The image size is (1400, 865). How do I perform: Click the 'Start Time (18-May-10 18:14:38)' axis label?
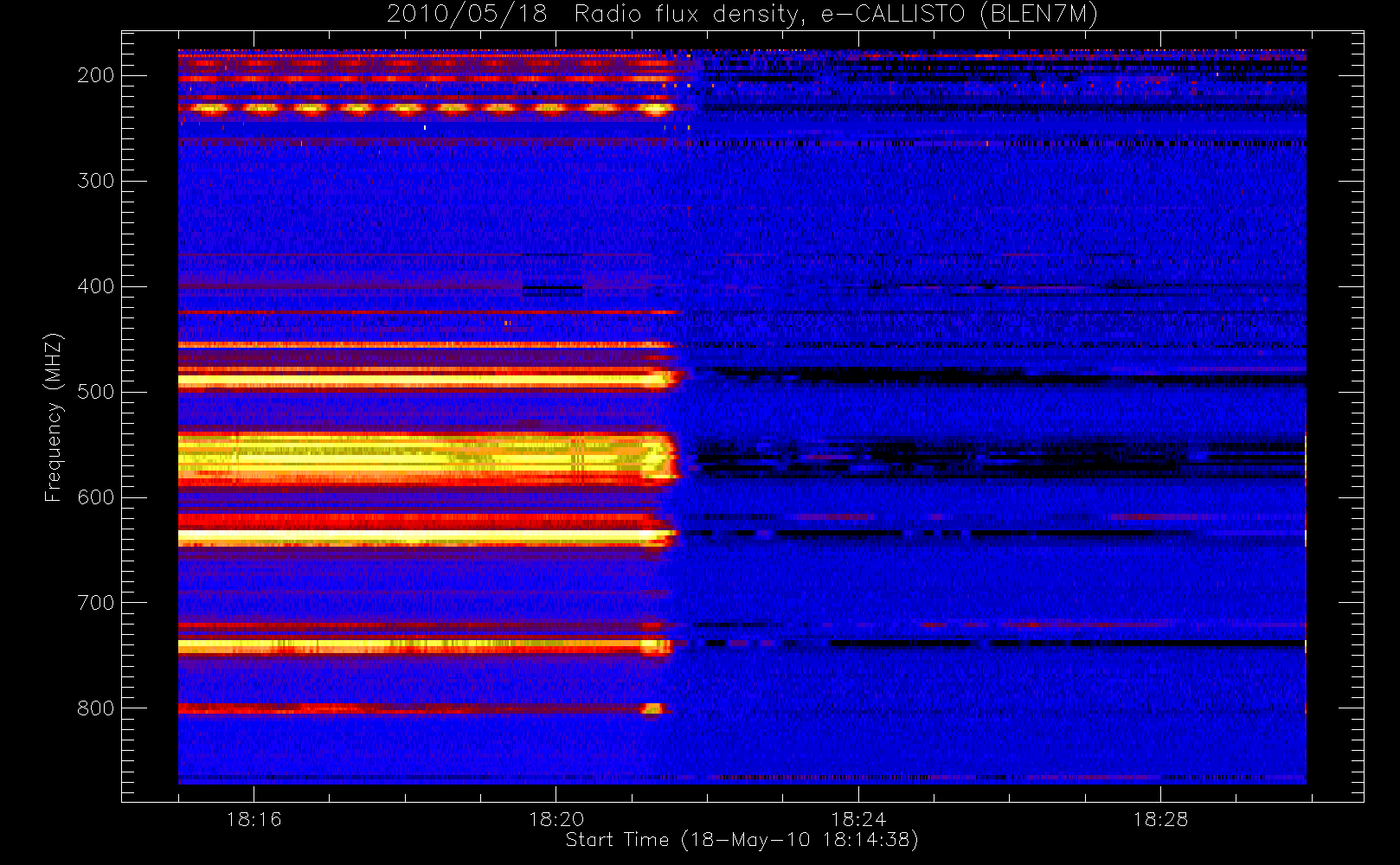pos(742,840)
